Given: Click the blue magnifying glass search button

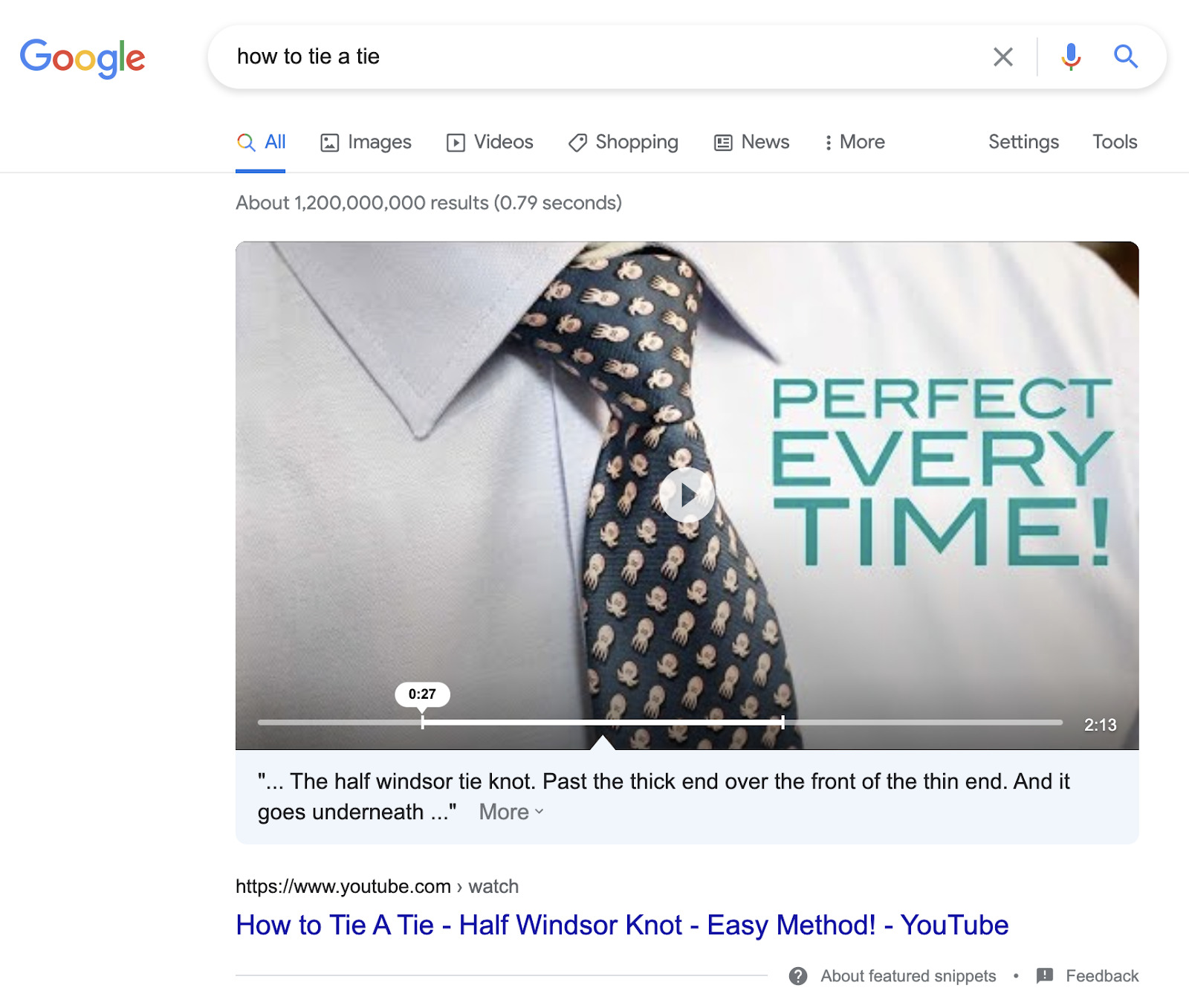Looking at the screenshot, I should [1125, 56].
